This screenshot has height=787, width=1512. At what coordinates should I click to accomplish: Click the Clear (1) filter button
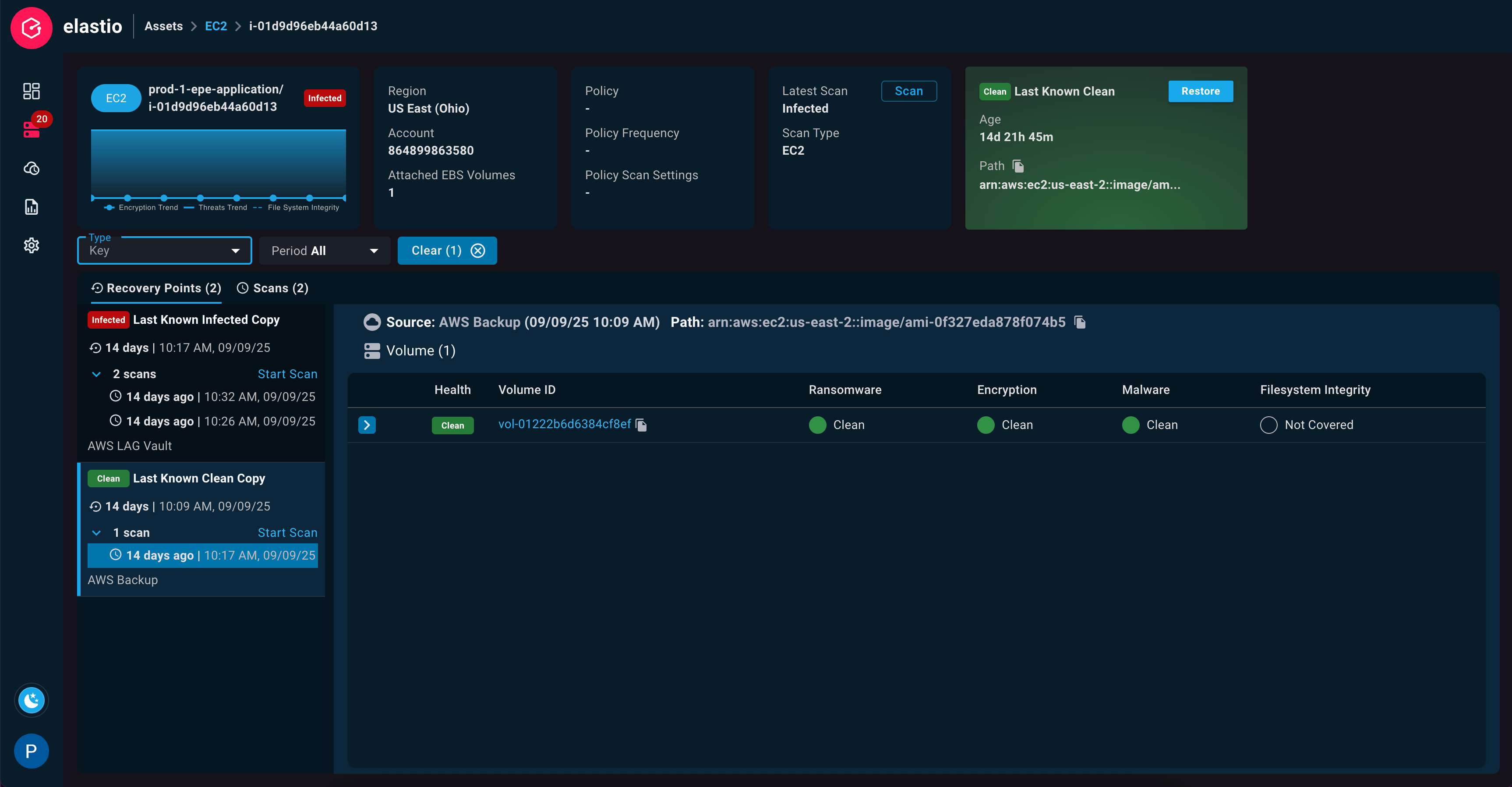447,251
